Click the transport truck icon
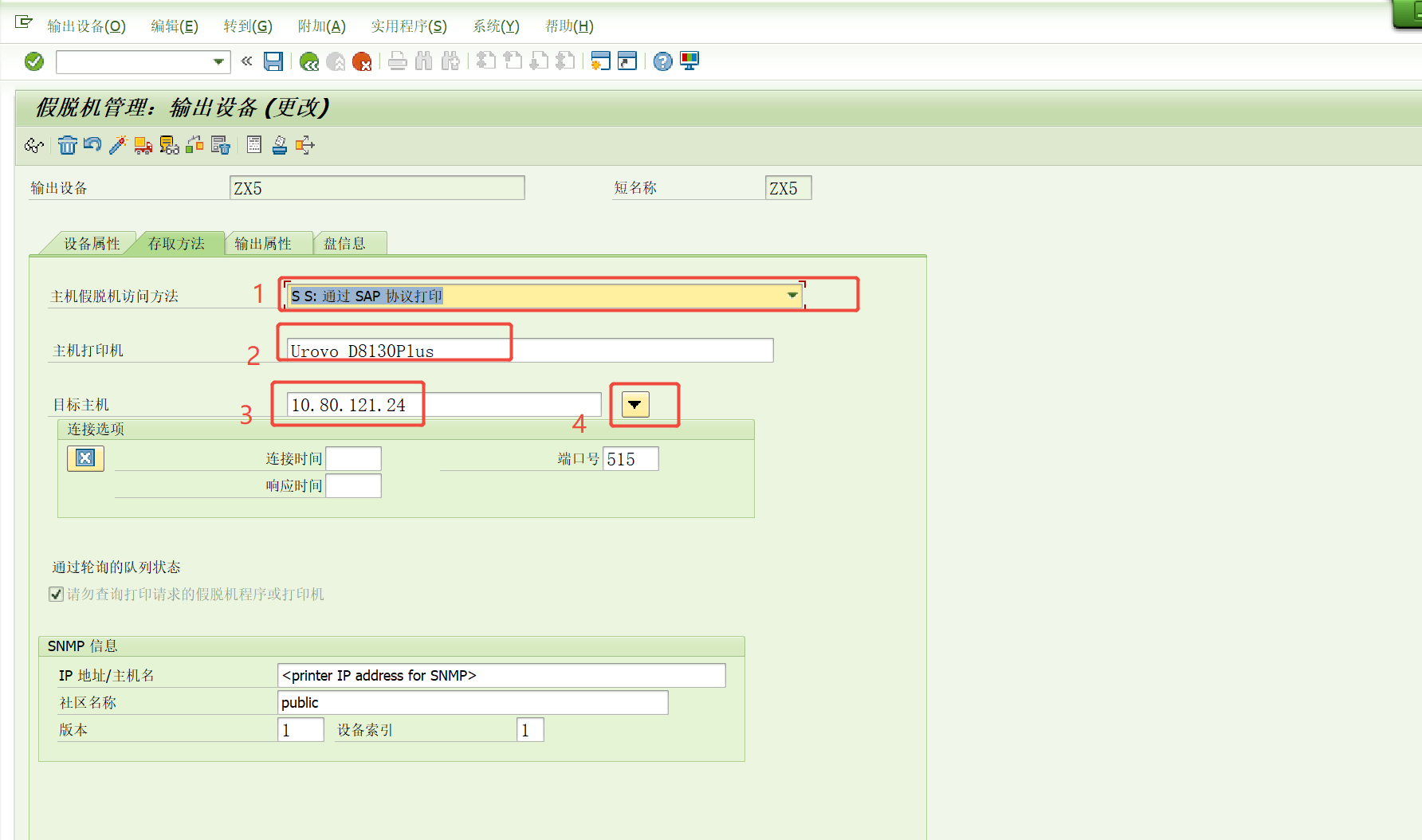 [x=143, y=145]
